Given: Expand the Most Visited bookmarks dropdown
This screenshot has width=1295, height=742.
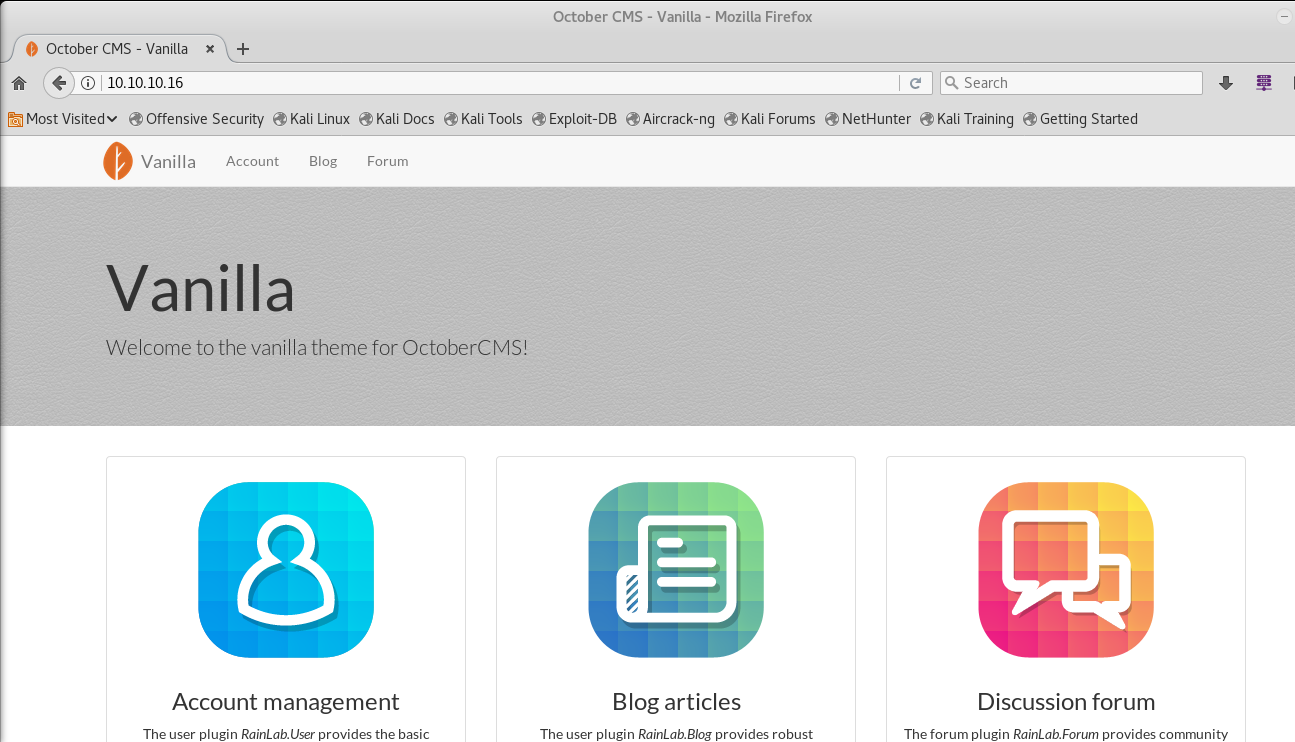Looking at the screenshot, I should (x=63, y=119).
